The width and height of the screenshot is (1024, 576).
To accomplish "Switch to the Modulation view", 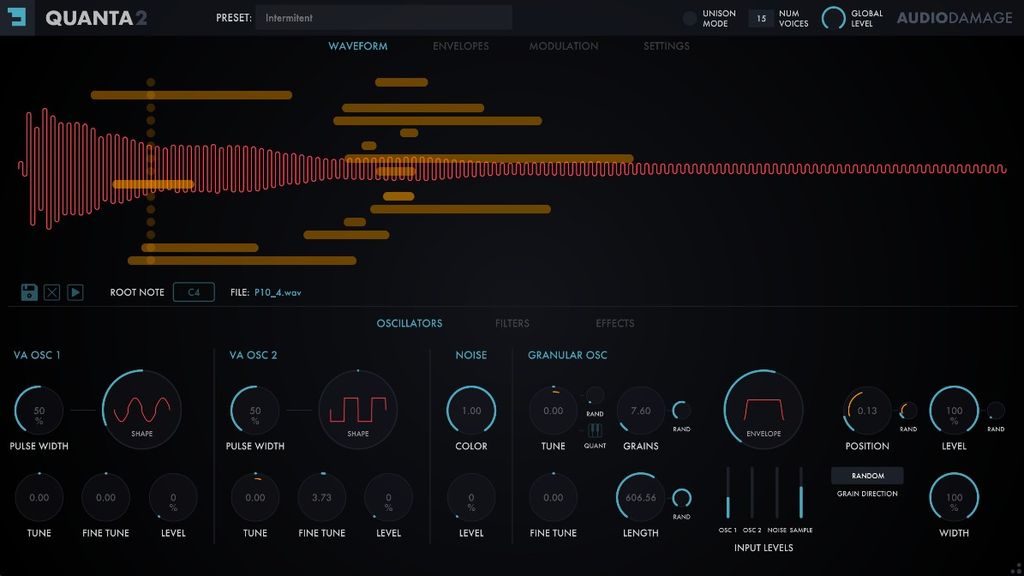I will [x=563, y=46].
